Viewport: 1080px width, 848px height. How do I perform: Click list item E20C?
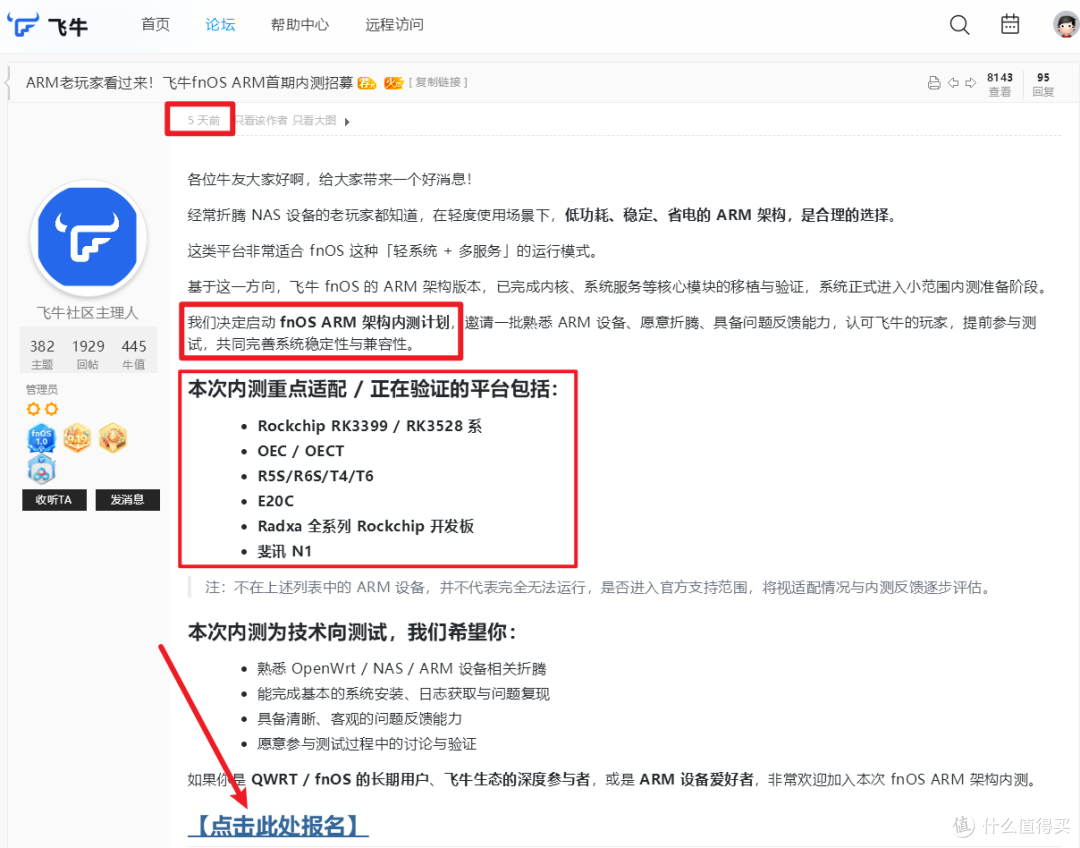click(x=276, y=501)
